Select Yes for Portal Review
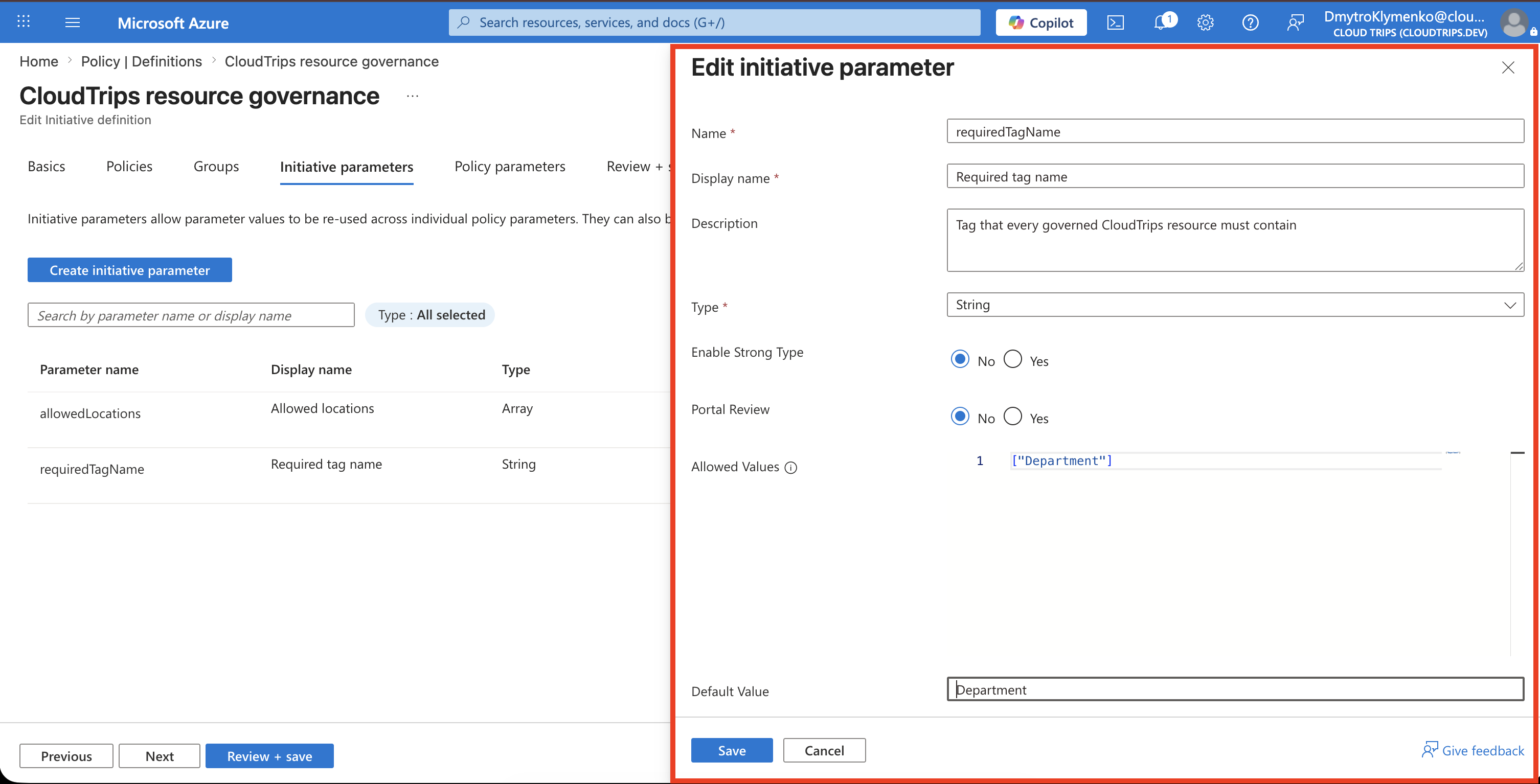1540x784 pixels. click(x=1013, y=417)
